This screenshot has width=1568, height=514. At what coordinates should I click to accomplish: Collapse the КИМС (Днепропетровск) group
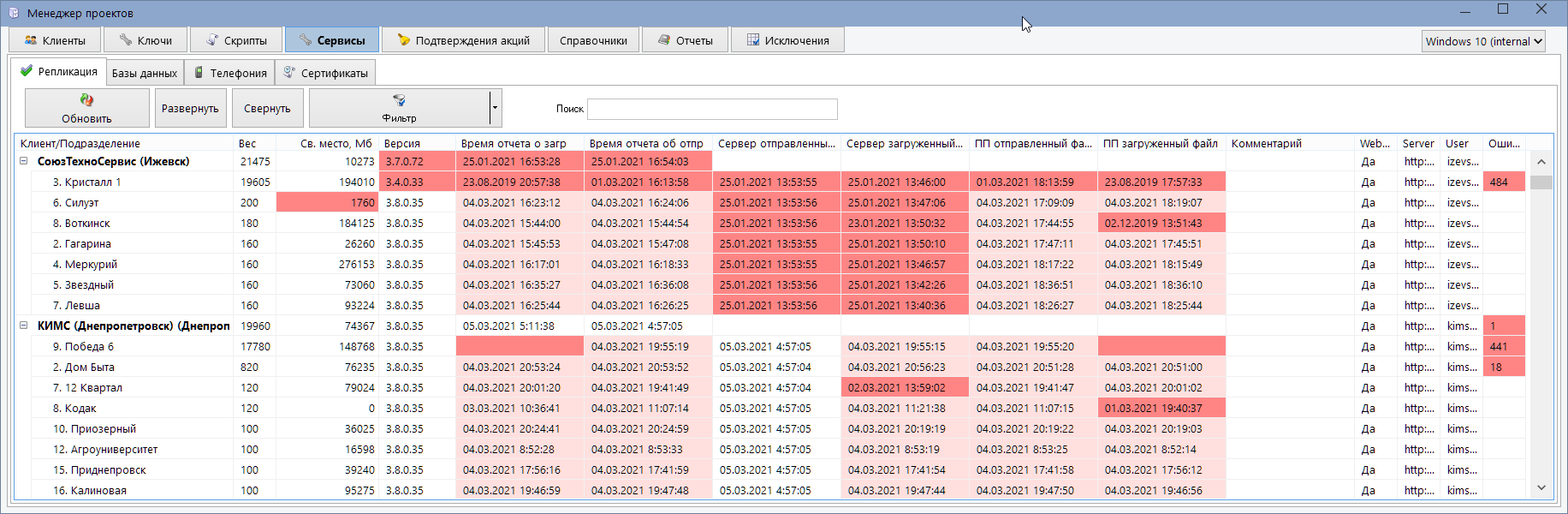[24, 326]
